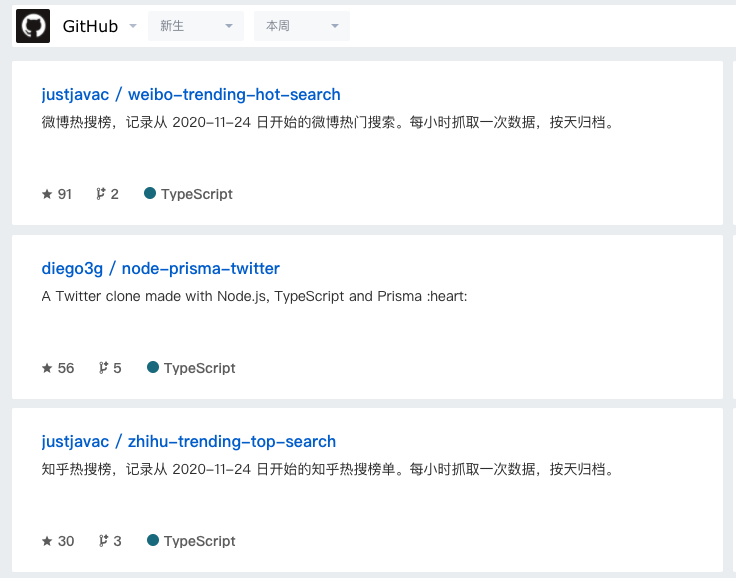Click the GitHub octocat logo icon
This screenshot has width=736, height=578.
33,26
